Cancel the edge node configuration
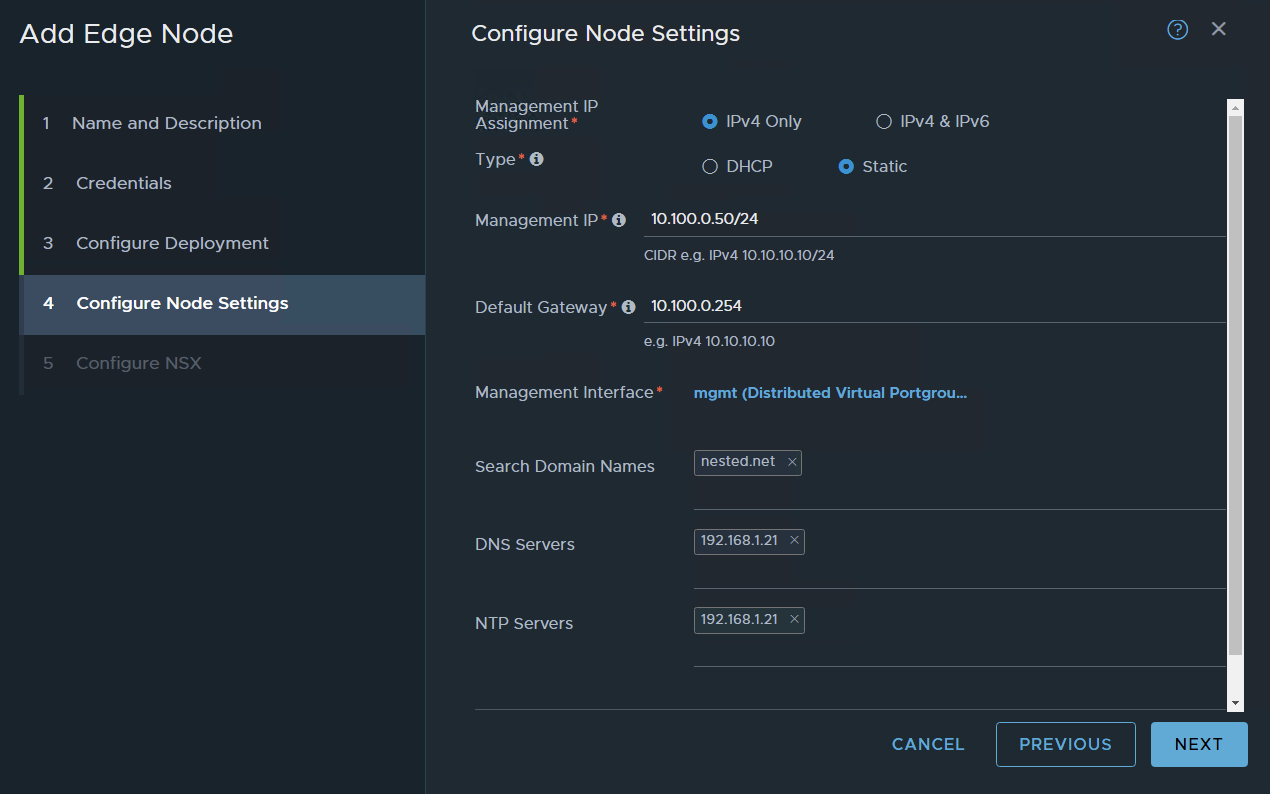The width and height of the screenshot is (1270, 794). (927, 744)
